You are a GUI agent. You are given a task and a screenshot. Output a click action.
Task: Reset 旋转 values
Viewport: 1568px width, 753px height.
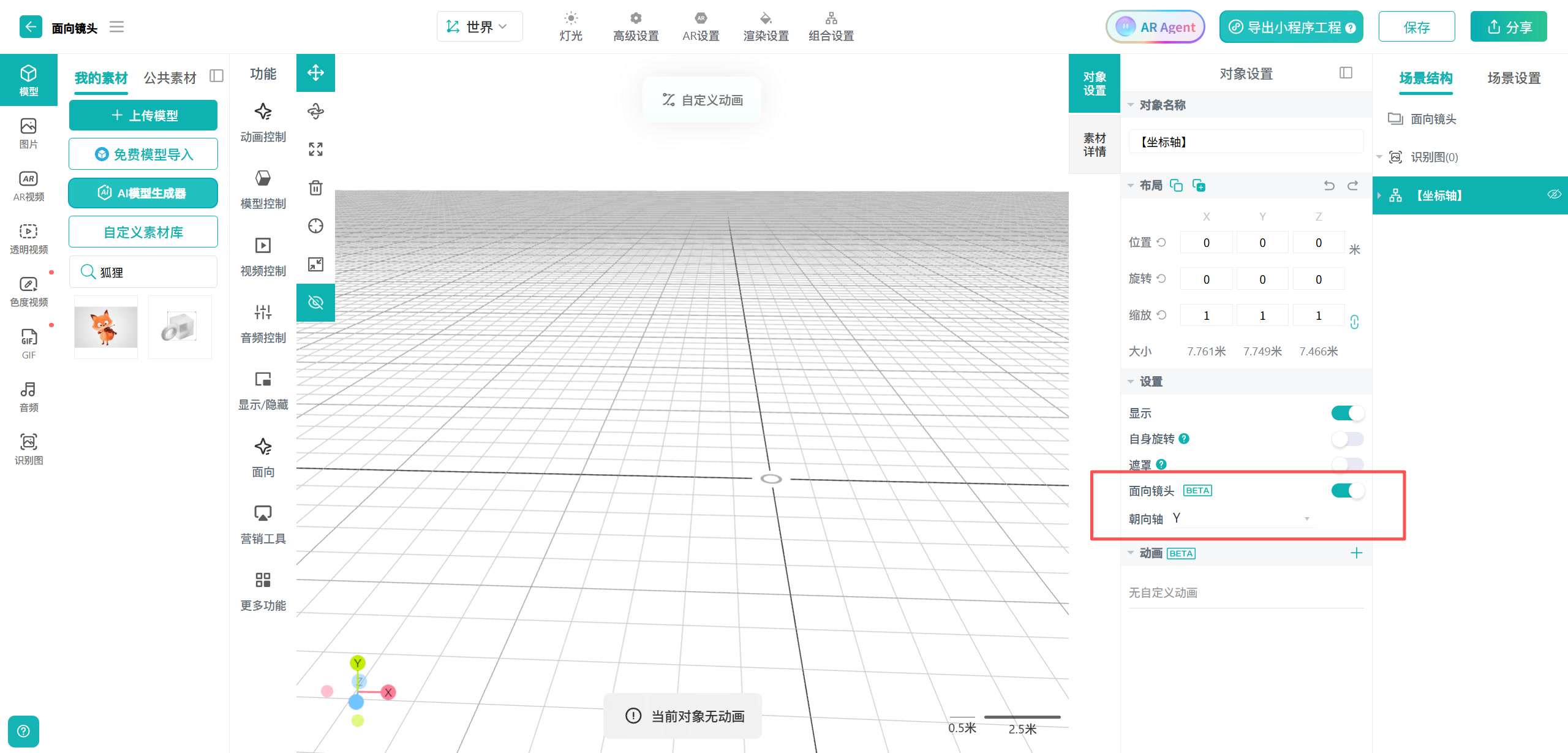(x=1161, y=279)
